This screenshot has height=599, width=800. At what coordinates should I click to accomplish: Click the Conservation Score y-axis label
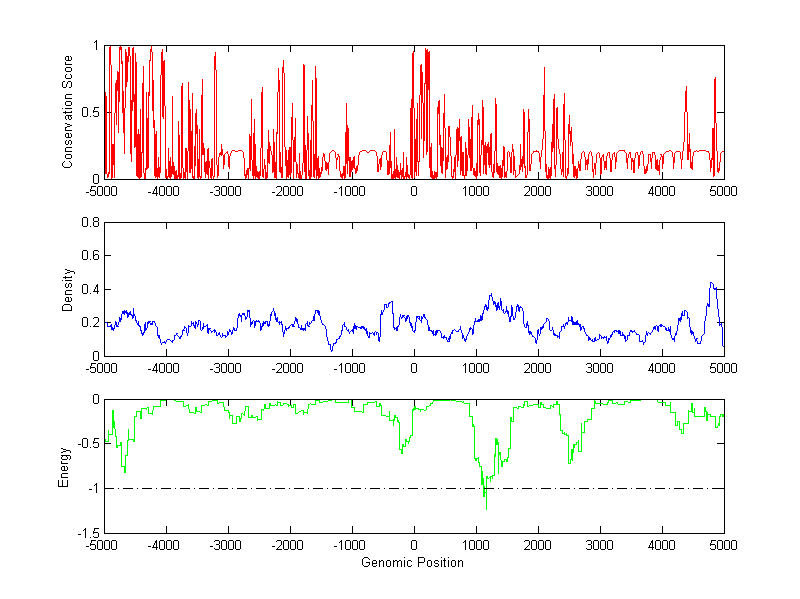(68, 112)
